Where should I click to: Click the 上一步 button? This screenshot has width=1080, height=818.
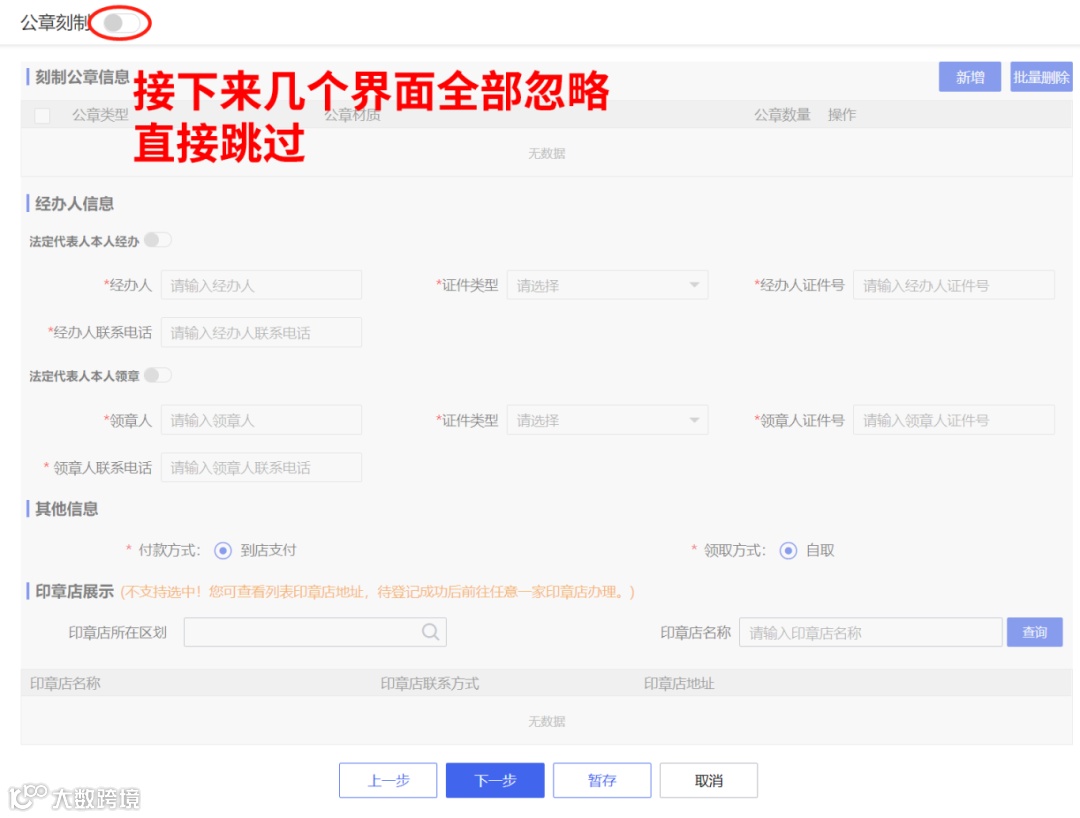tap(388, 780)
